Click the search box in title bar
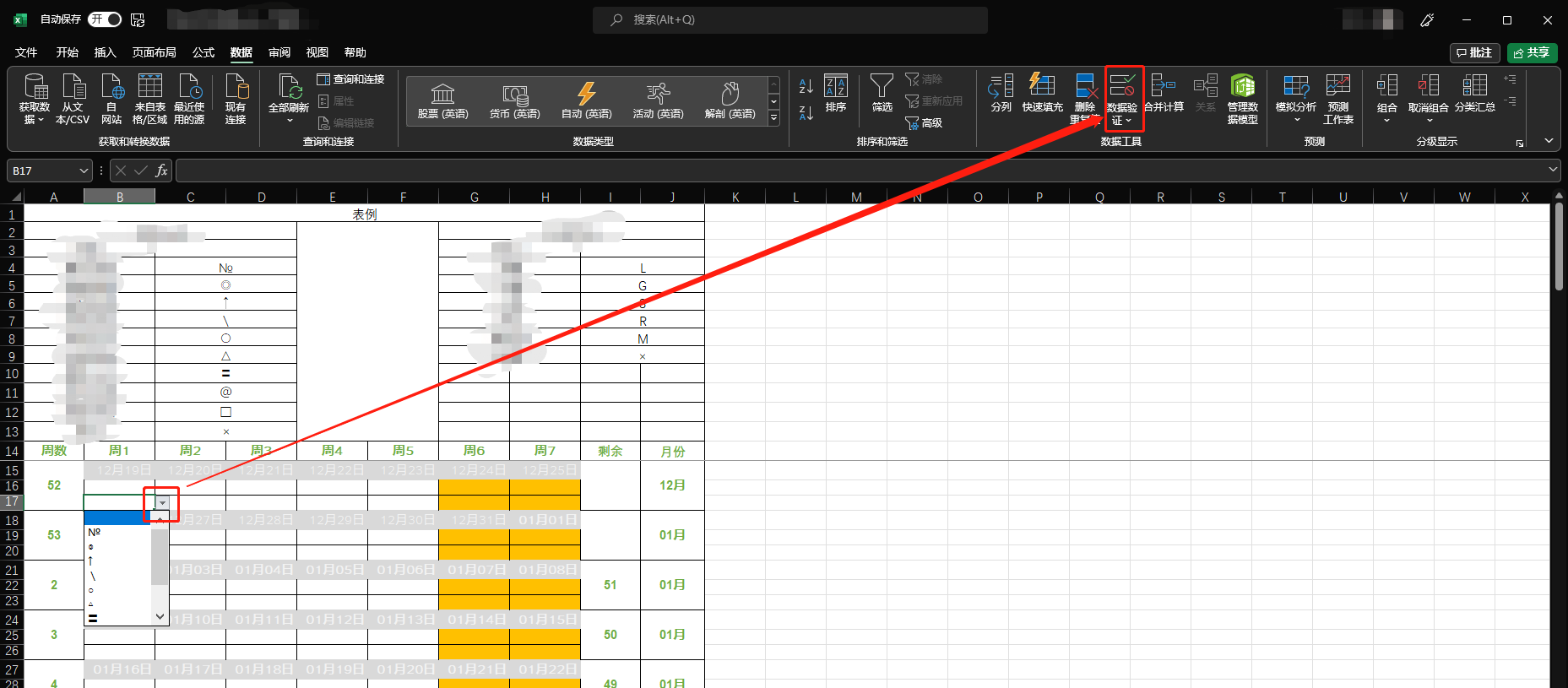This screenshot has height=688, width=1568. click(x=790, y=19)
